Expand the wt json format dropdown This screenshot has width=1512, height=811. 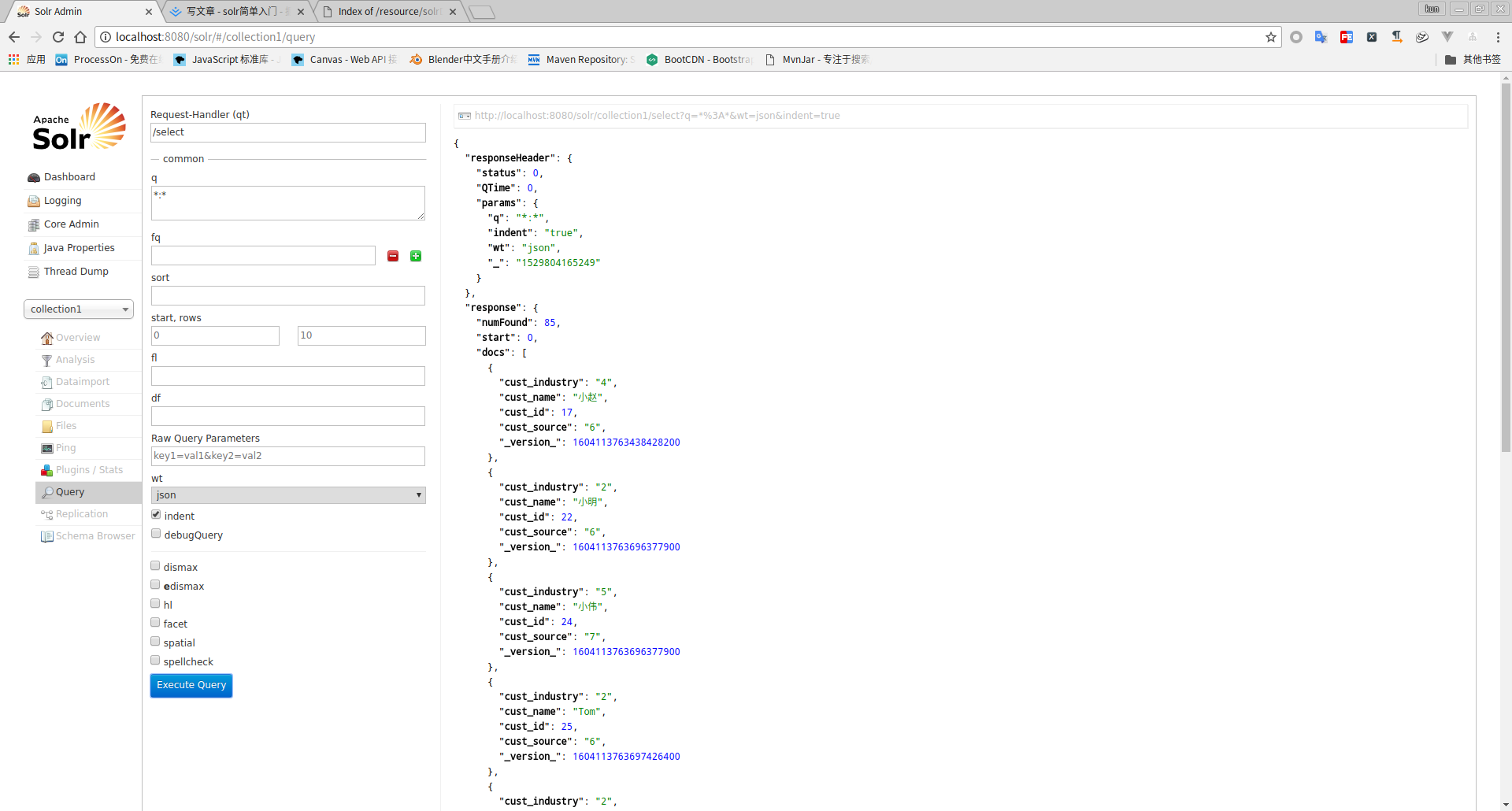click(x=288, y=495)
